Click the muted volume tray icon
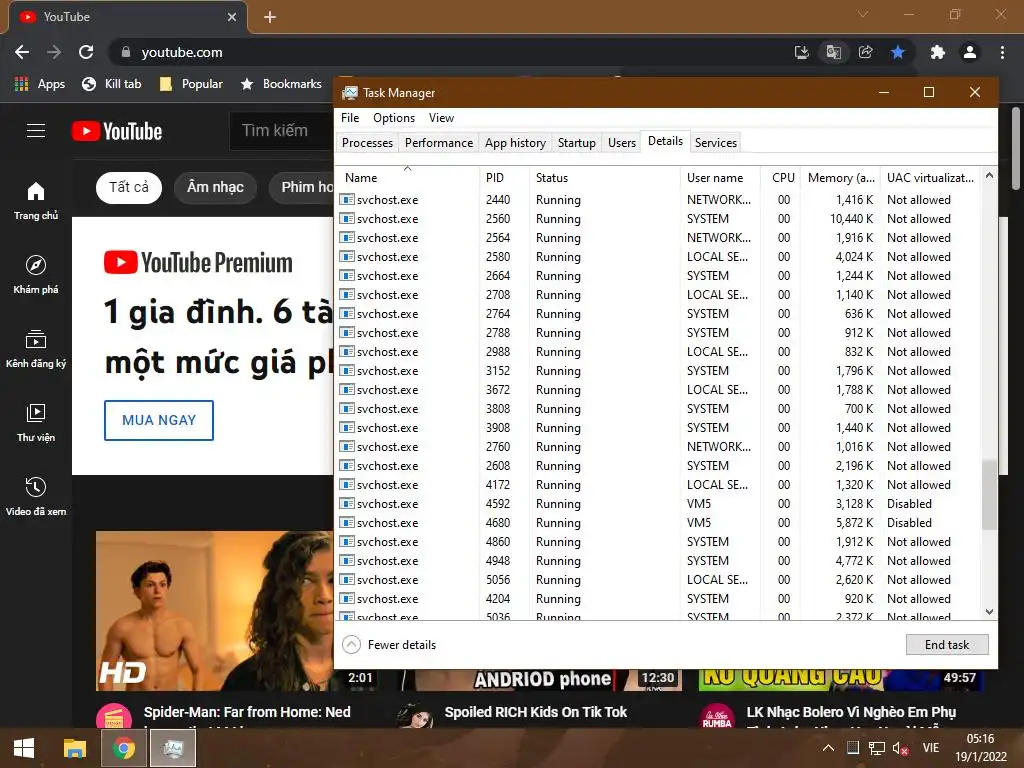 901,748
